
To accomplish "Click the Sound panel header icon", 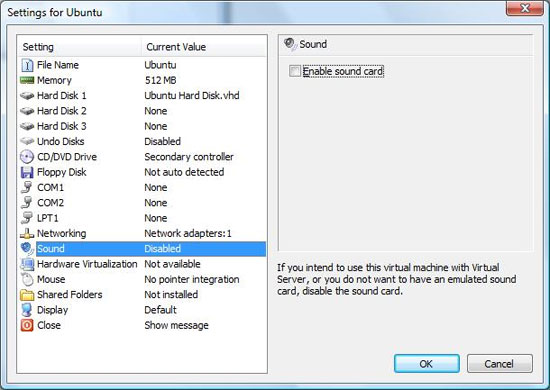I will click(290, 44).
